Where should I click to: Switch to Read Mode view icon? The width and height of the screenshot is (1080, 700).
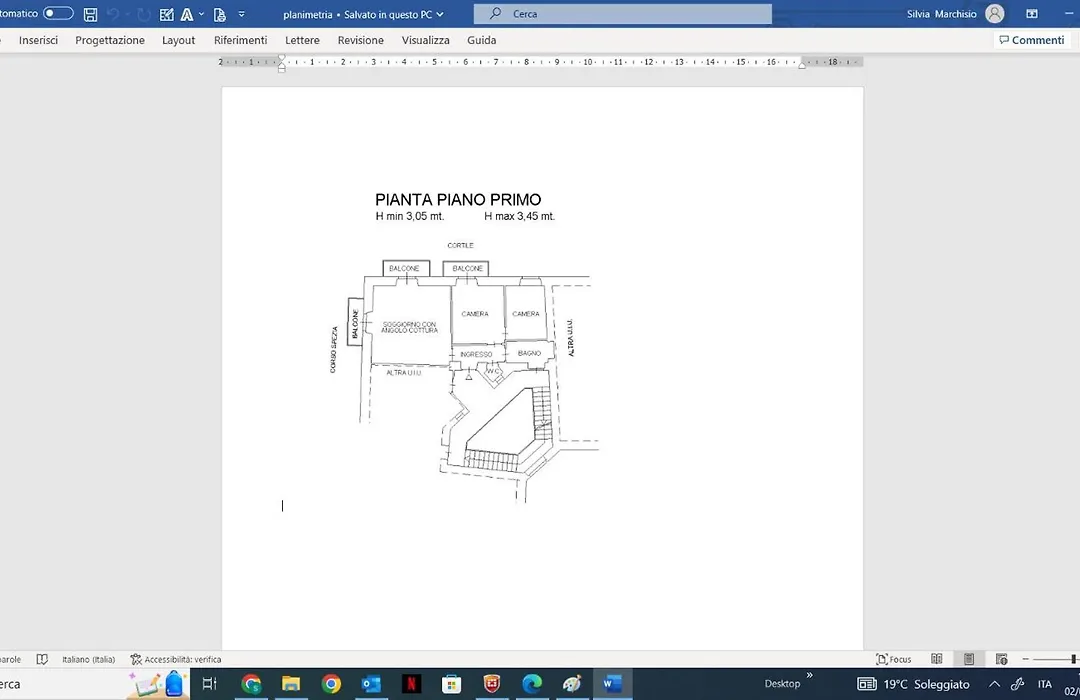(937, 659)
